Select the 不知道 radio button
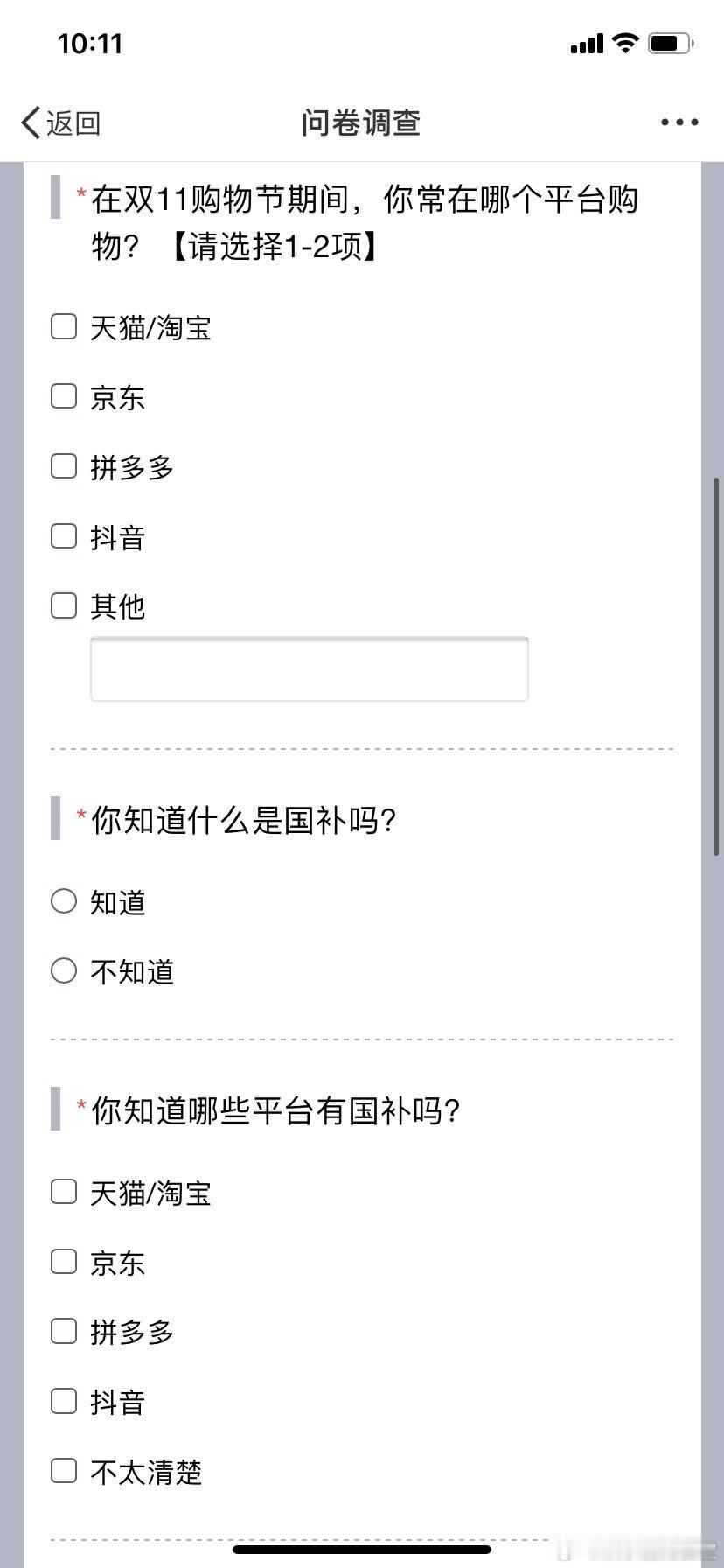 64,969
